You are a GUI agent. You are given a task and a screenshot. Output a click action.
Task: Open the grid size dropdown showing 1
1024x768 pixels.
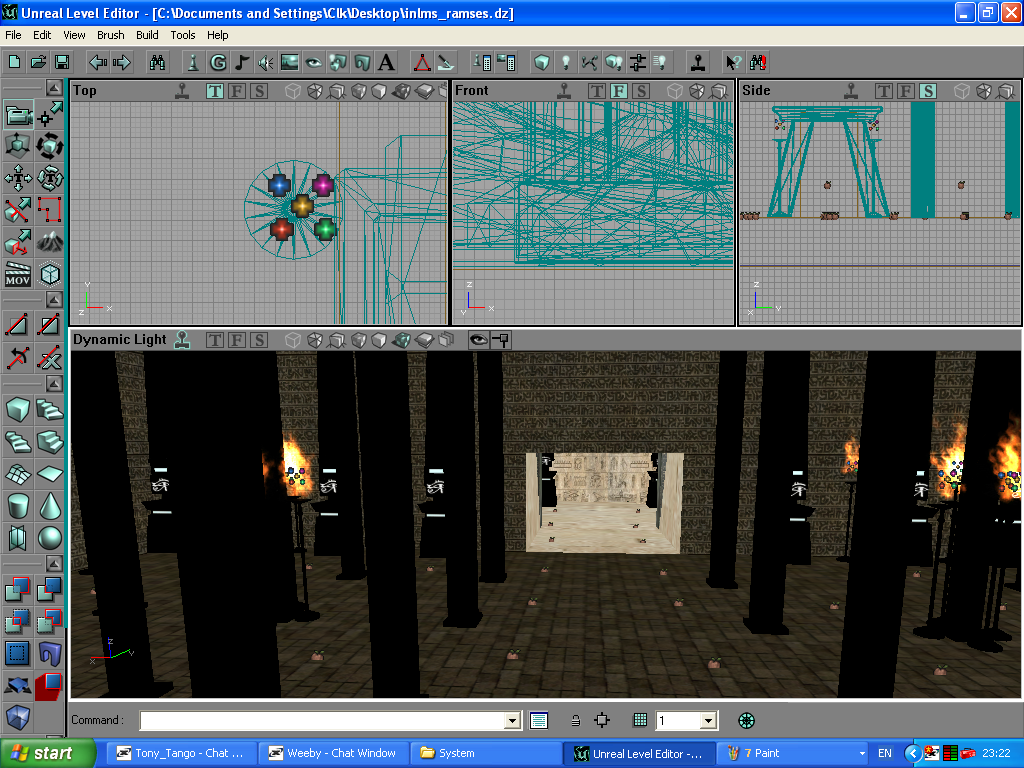(708, 720)
